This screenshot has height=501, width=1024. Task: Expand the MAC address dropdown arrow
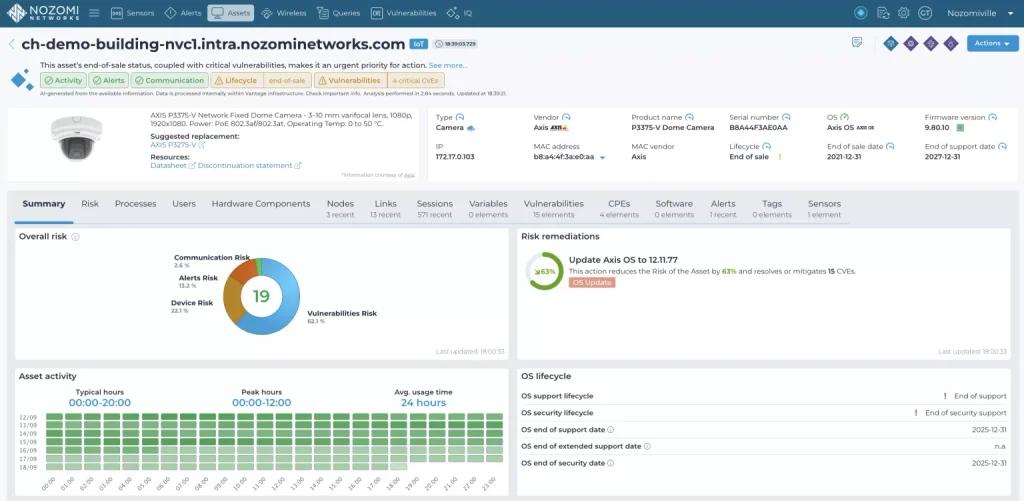click(602, 157)
